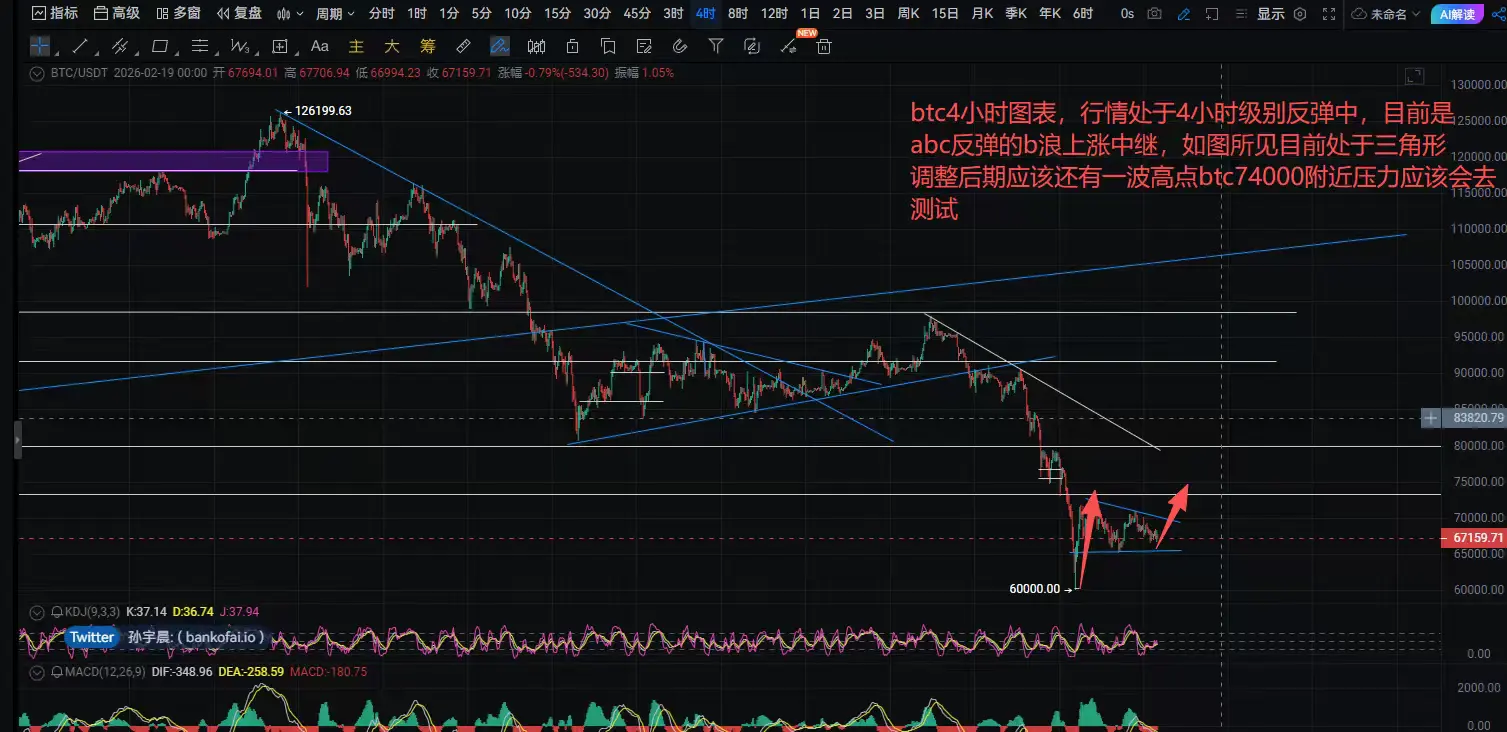
Task: Select the parallel channel drawing tool
Action: pyautogui.click(x=120, y=46)
